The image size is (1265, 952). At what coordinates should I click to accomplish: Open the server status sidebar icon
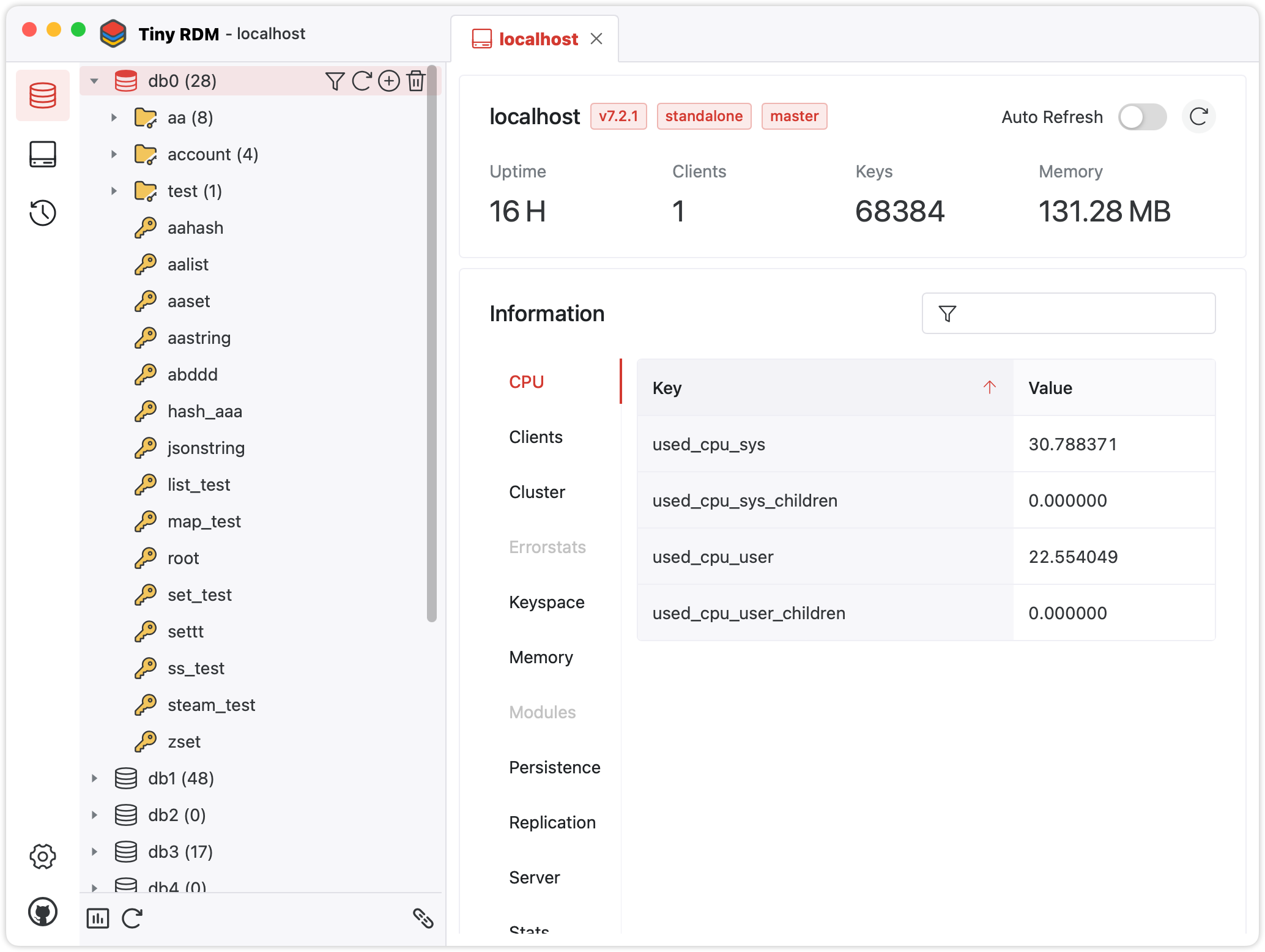point(43,154)
